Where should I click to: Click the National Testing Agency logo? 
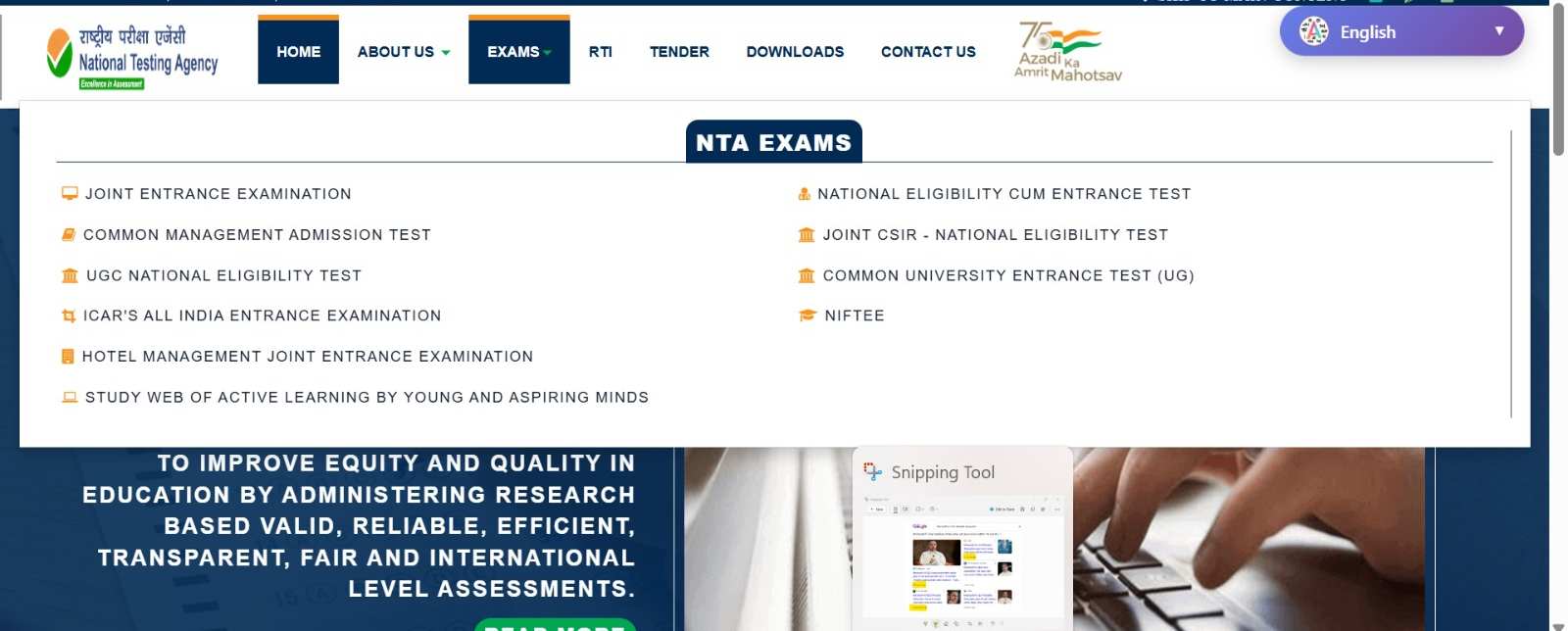coord(132,57)
